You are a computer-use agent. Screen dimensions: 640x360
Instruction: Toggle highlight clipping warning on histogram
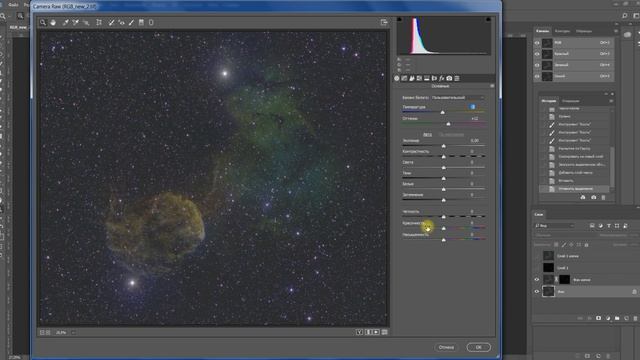488,19
